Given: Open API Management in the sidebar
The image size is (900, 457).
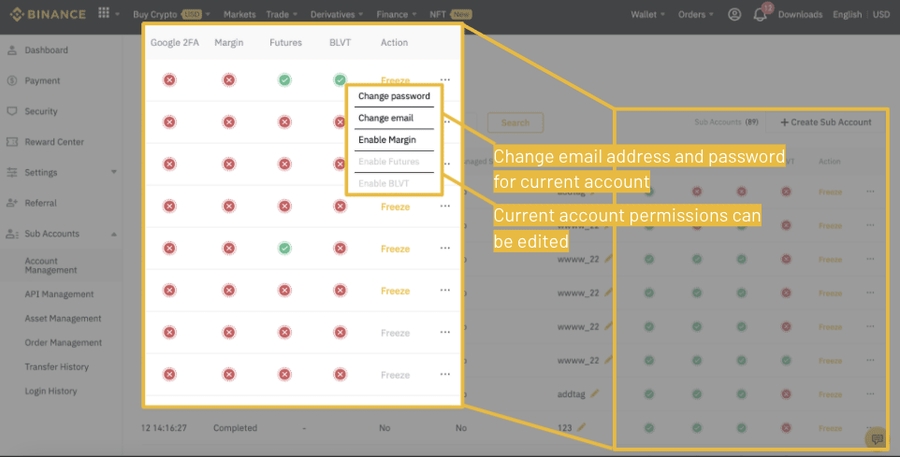Looking at the screenshot, I should click(59, 294).
